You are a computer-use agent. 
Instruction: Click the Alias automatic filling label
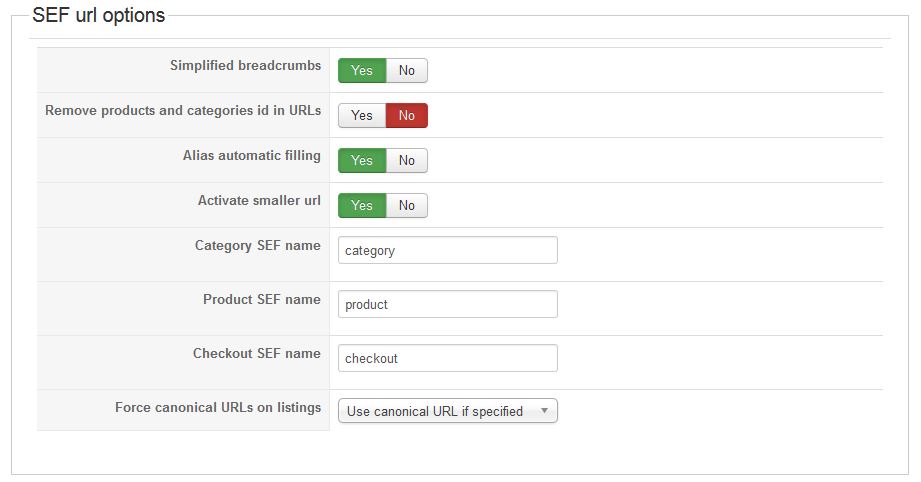click(x=252, y=156)
